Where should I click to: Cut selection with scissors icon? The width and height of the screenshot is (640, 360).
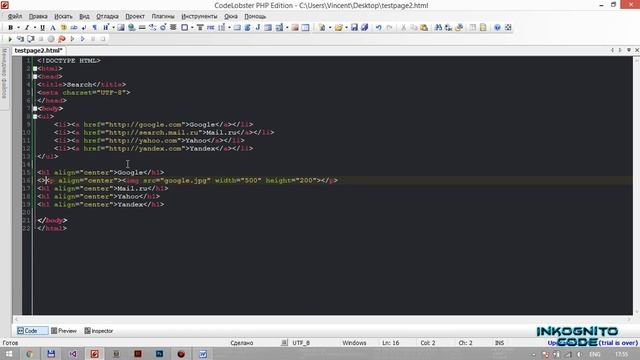[403, 27]
